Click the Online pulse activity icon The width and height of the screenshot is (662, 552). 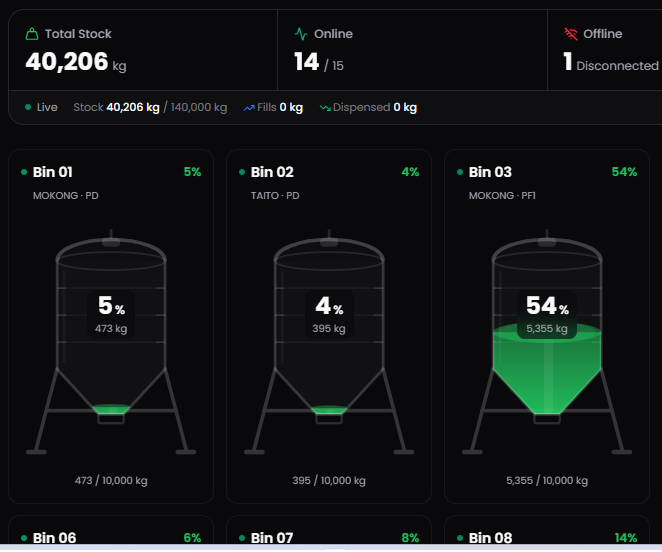301,34
